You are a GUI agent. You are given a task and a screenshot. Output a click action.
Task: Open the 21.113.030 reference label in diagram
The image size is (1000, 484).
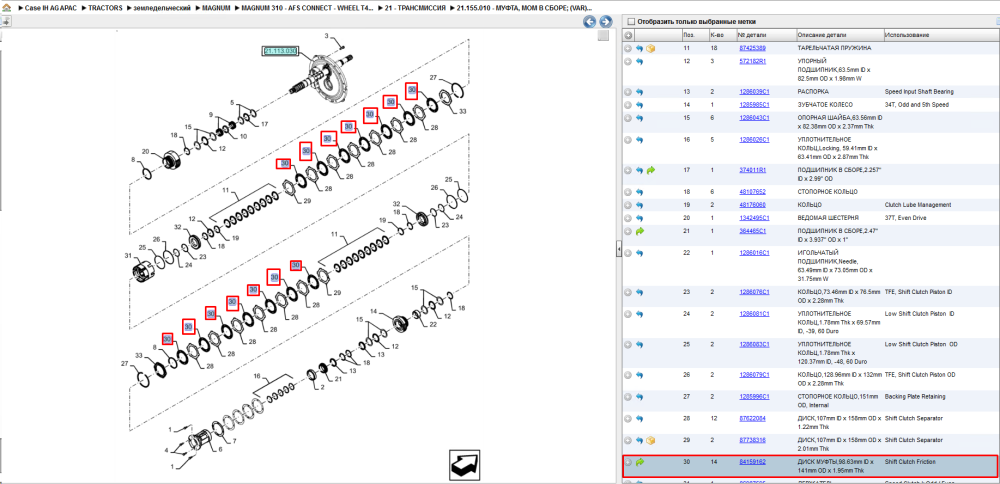[281, 50]
